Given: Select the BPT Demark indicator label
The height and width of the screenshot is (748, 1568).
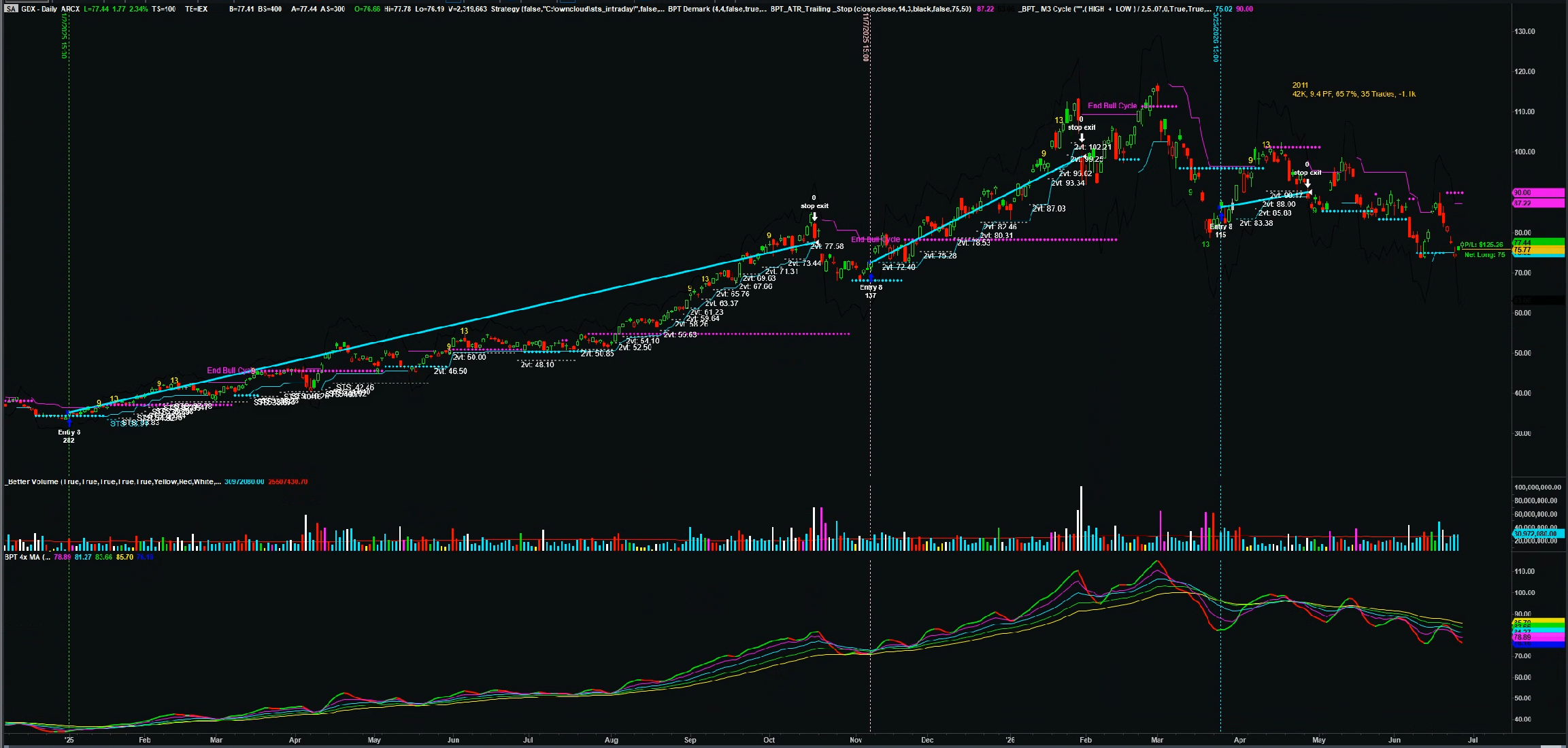Looking at the screenshot, I should coord(717,9).
